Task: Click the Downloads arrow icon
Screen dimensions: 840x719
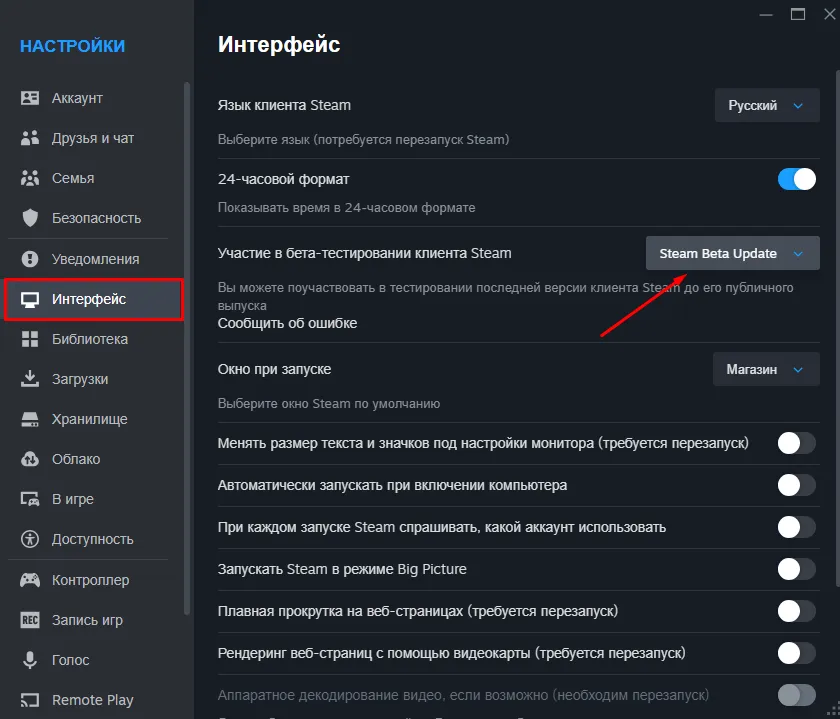Action: point(30,379)
